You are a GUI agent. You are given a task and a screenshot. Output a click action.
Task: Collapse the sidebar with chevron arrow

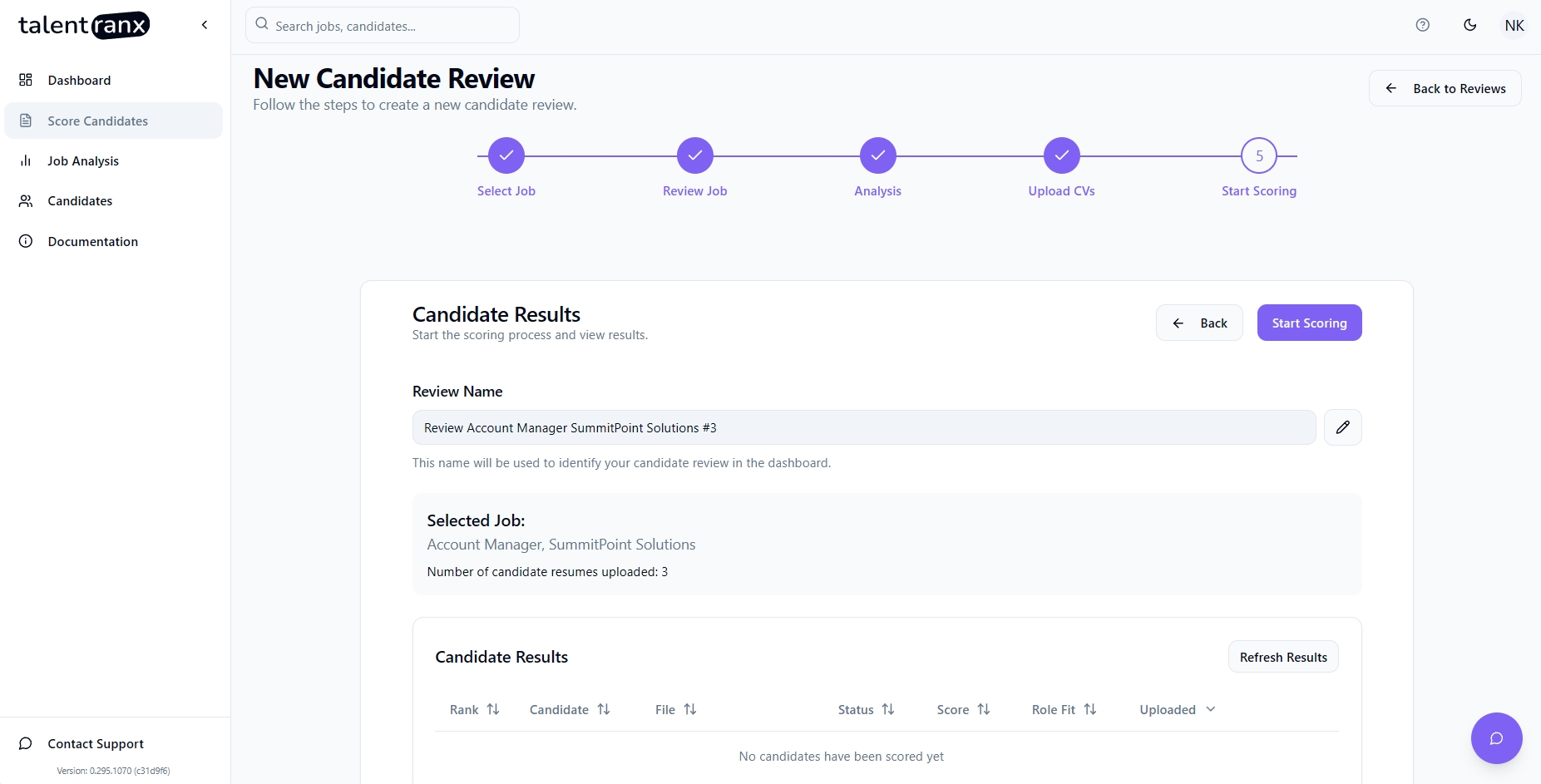[205, 25]
